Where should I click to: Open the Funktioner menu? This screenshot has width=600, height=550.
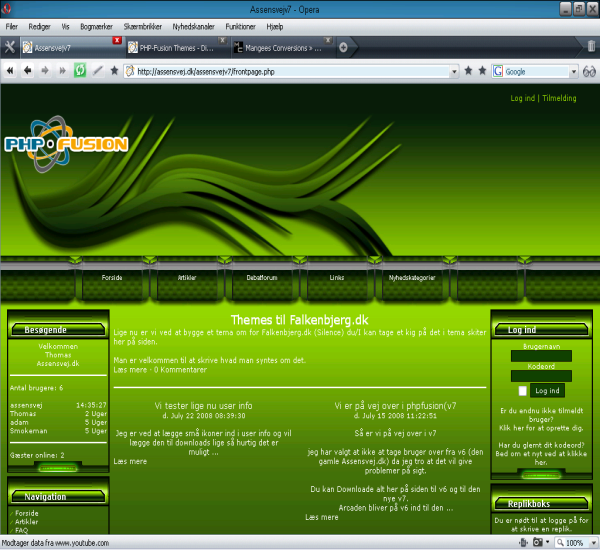240,26
